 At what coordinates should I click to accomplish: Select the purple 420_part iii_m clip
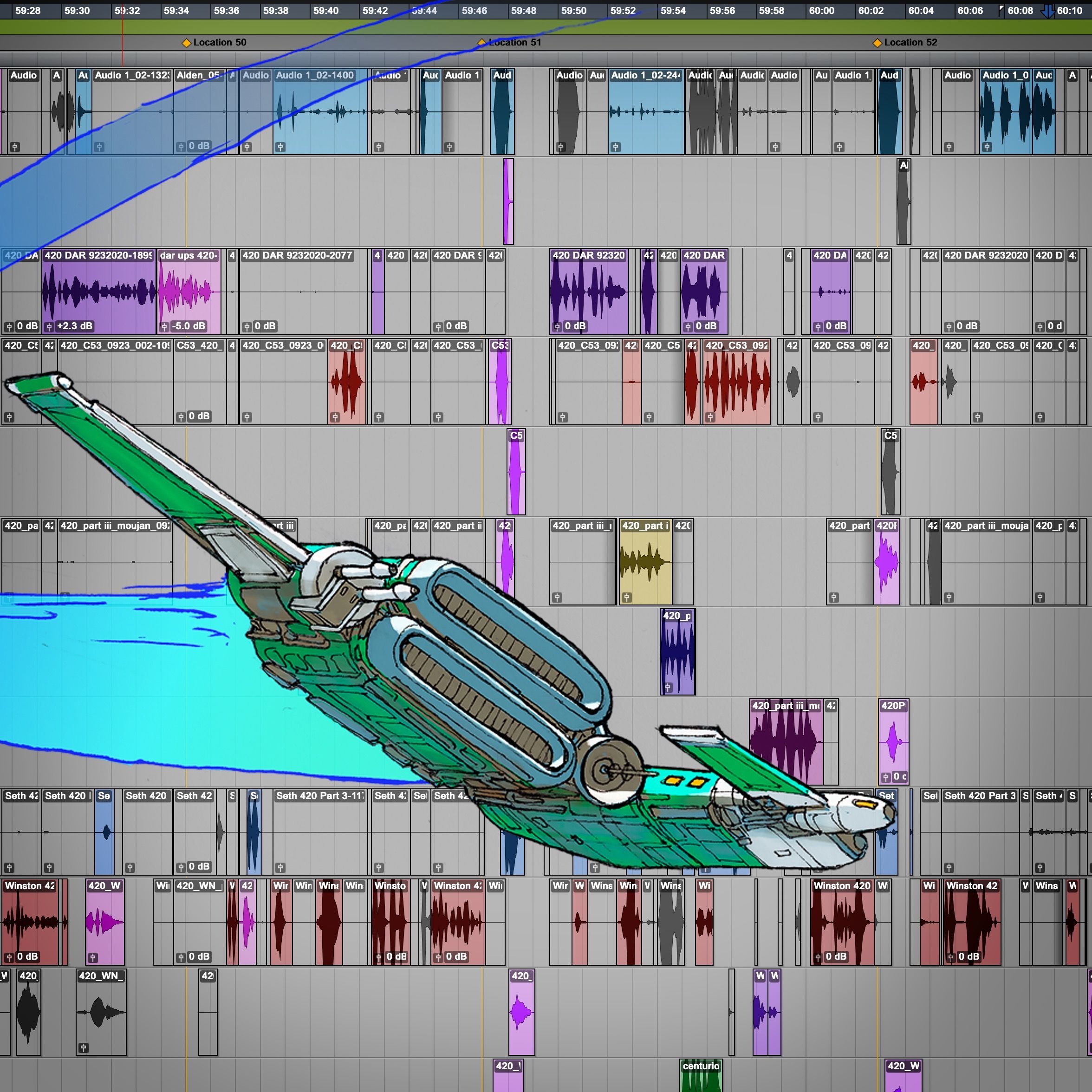pyautogui.click(x=786, y=742)
